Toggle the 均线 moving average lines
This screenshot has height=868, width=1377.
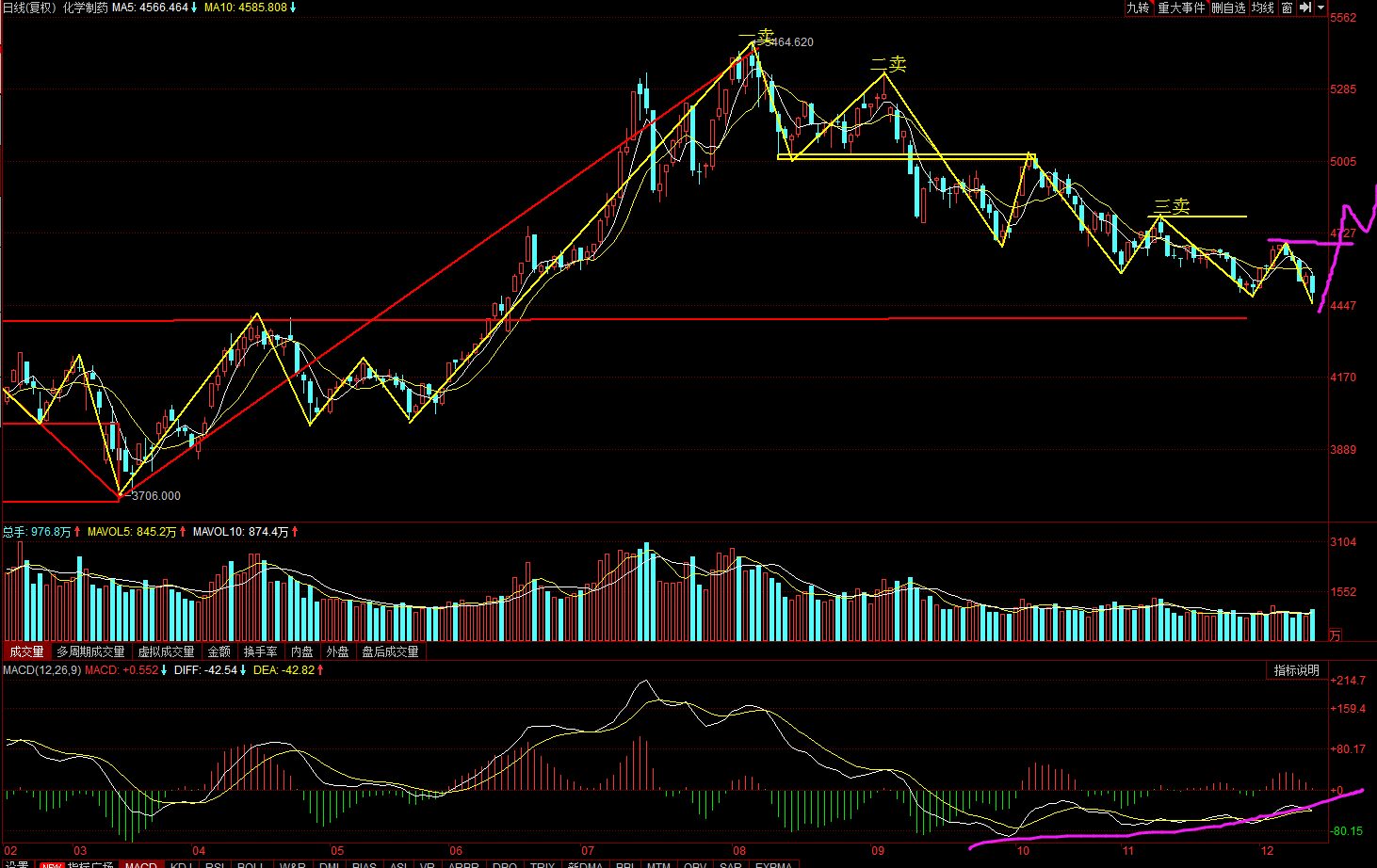1262,8
